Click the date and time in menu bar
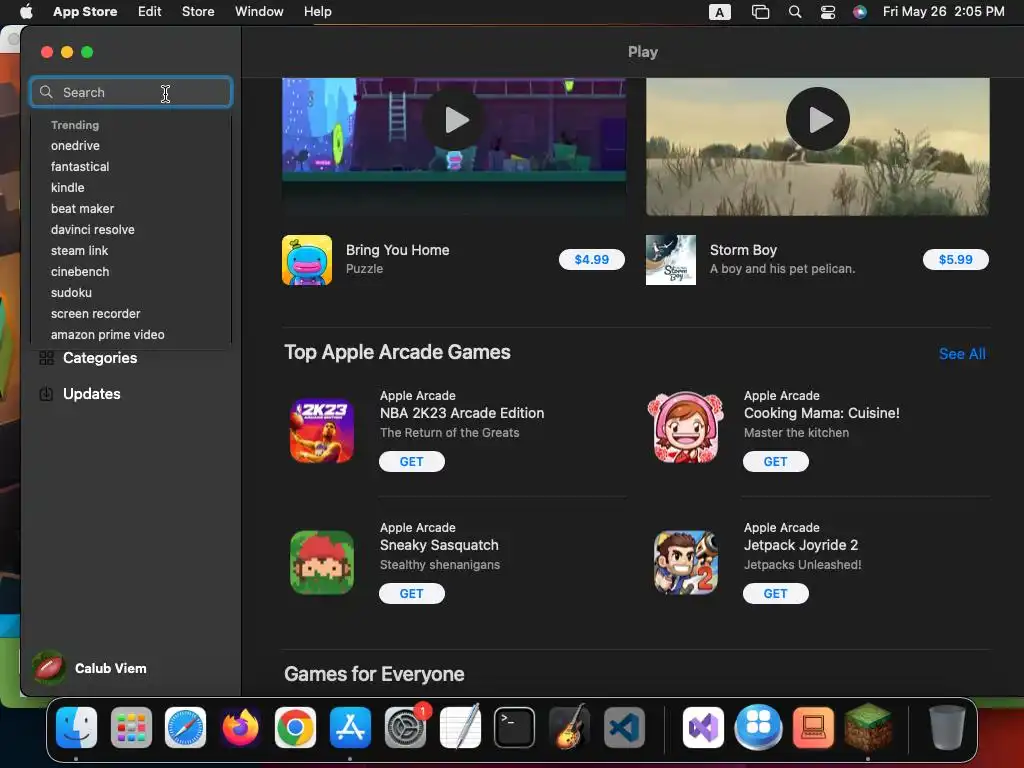 (x=944, y=12)
